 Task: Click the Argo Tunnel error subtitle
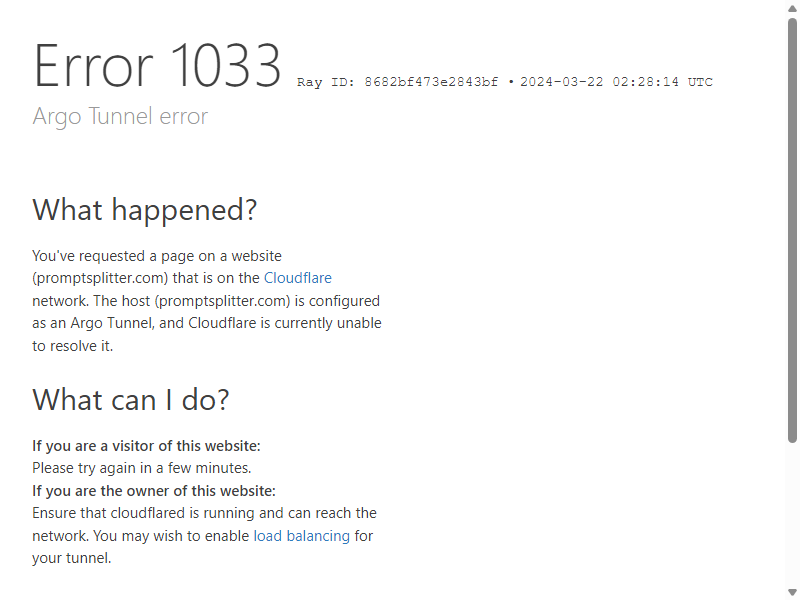click(x=120, y=117)
